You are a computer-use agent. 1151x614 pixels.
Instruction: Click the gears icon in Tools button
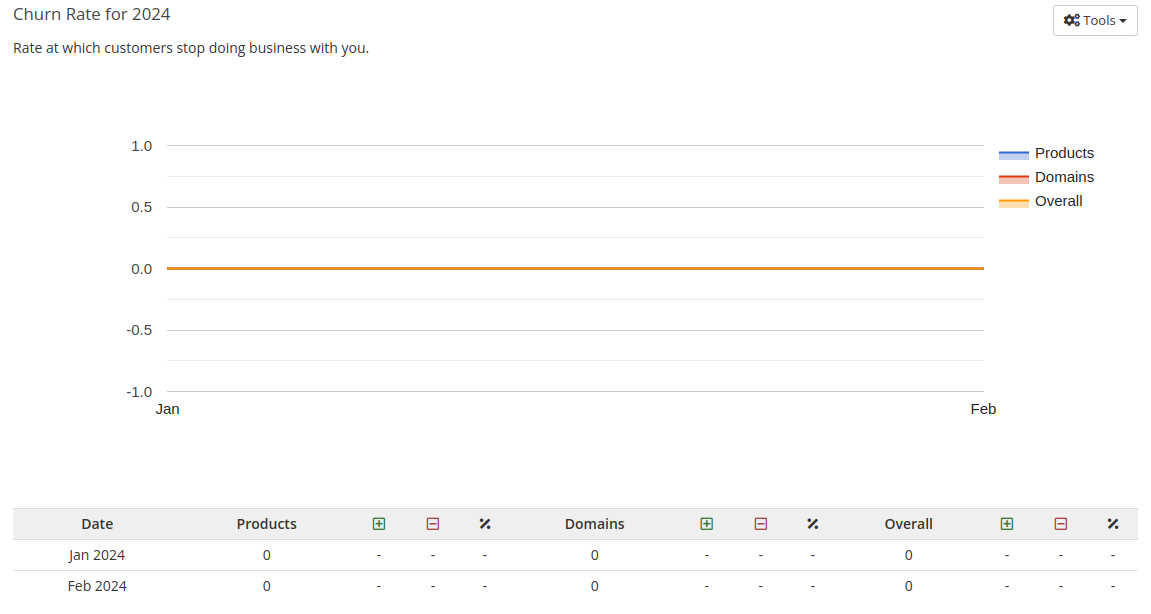[1071, 21]
